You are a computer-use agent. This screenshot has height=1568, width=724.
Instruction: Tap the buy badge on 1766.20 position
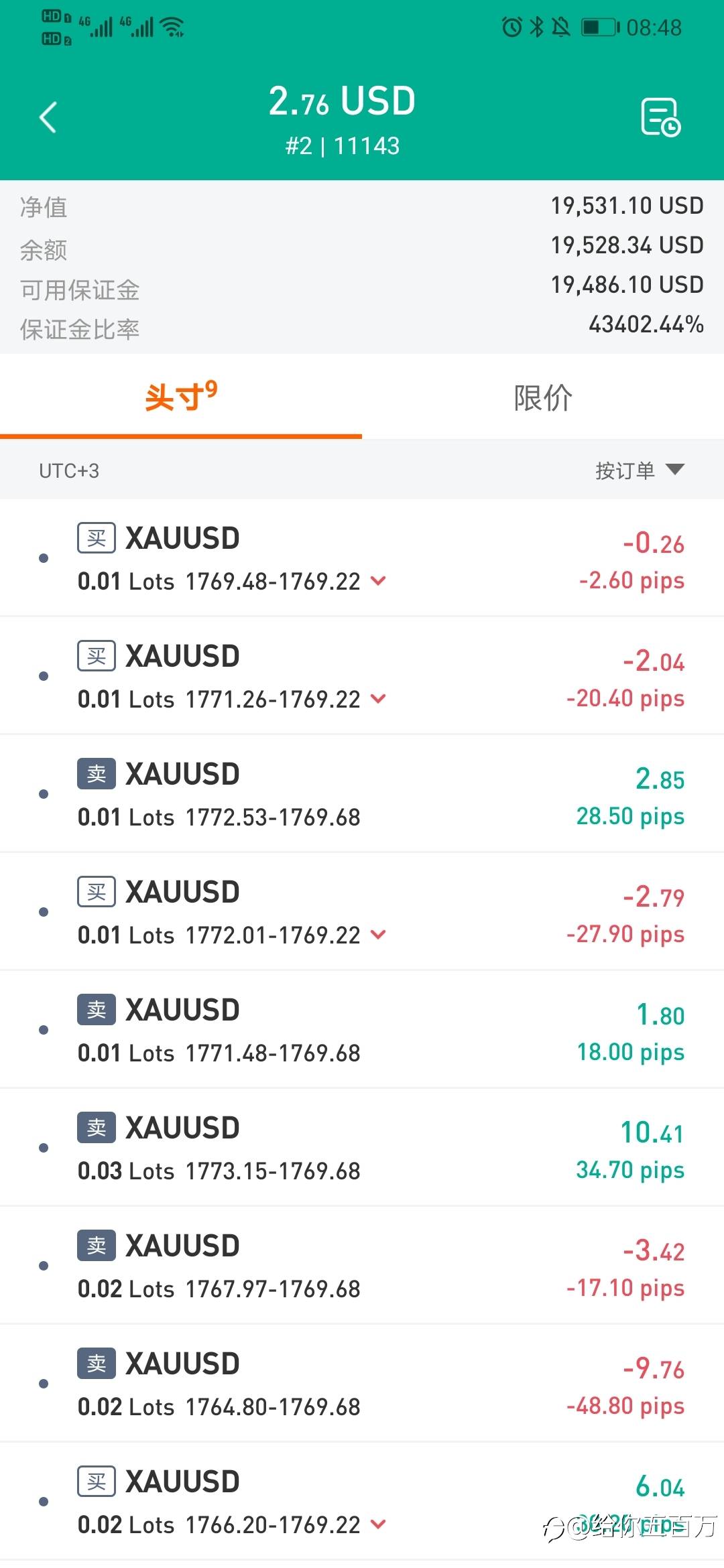[x=97, y=1482]
